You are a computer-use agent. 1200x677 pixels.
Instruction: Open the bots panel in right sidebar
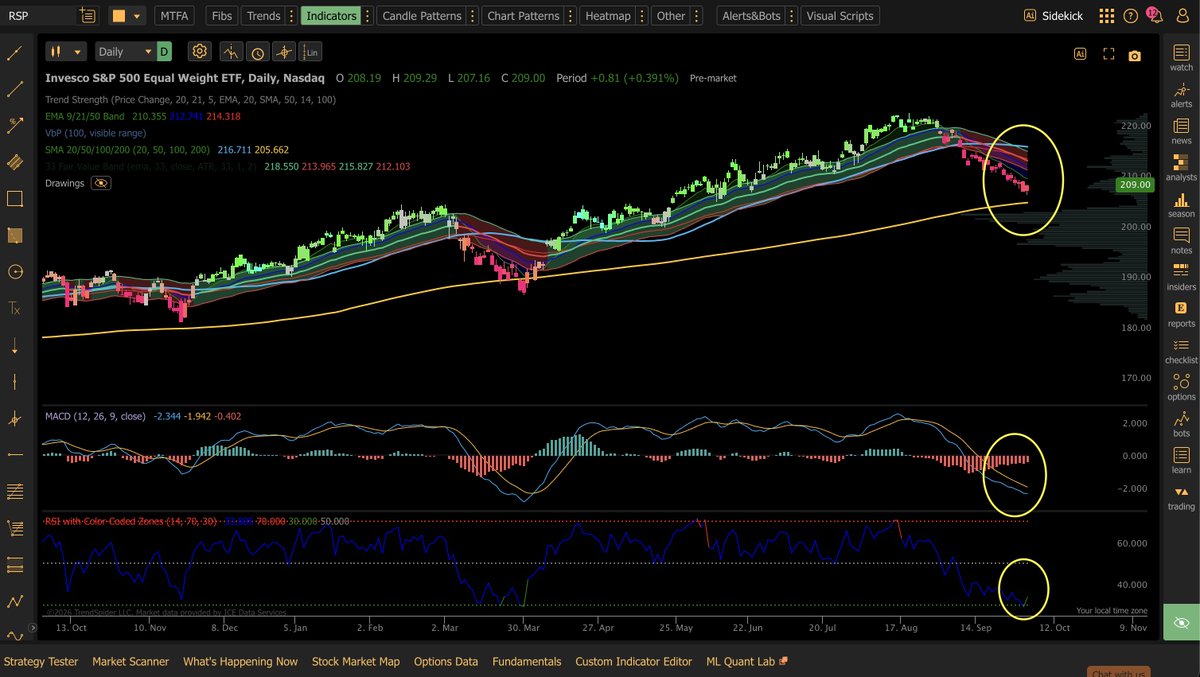[x=1181, y=423]
